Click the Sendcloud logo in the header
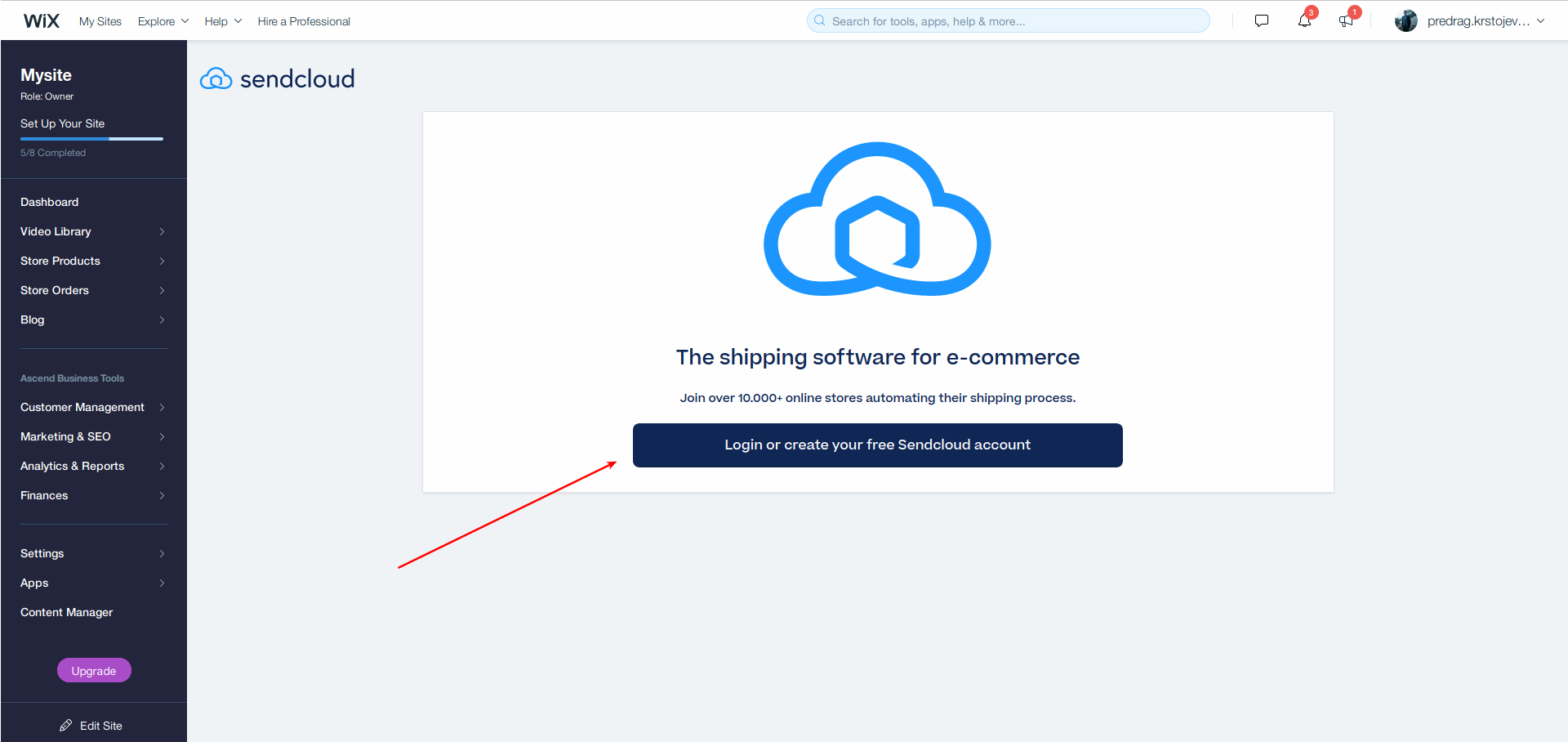 (278, 78)
